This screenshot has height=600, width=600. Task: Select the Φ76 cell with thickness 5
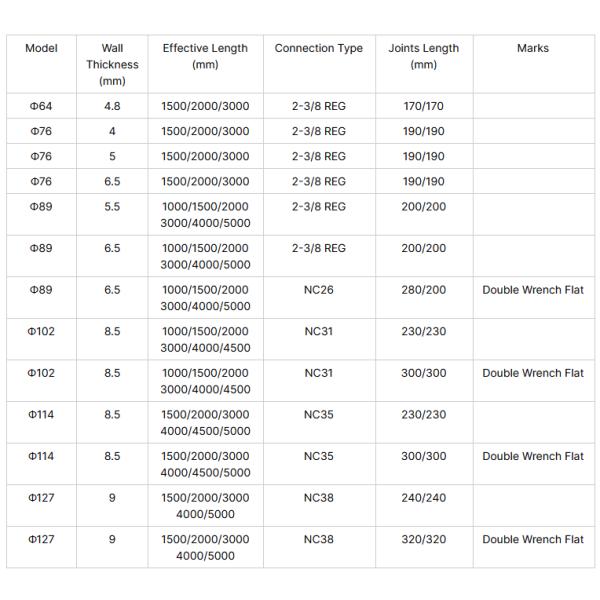coord(41,157)
